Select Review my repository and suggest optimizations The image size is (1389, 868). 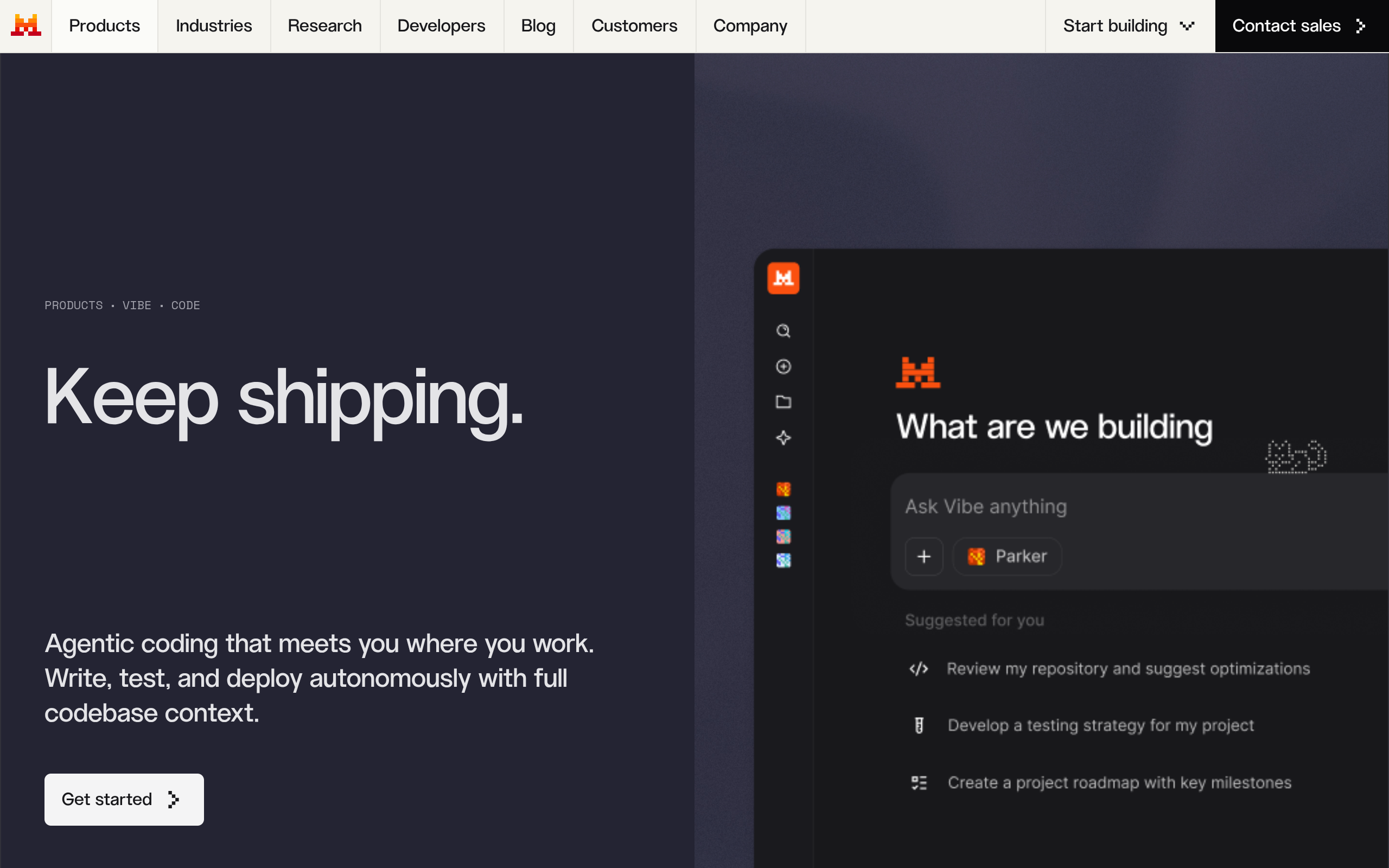[x=1128, y=669]
